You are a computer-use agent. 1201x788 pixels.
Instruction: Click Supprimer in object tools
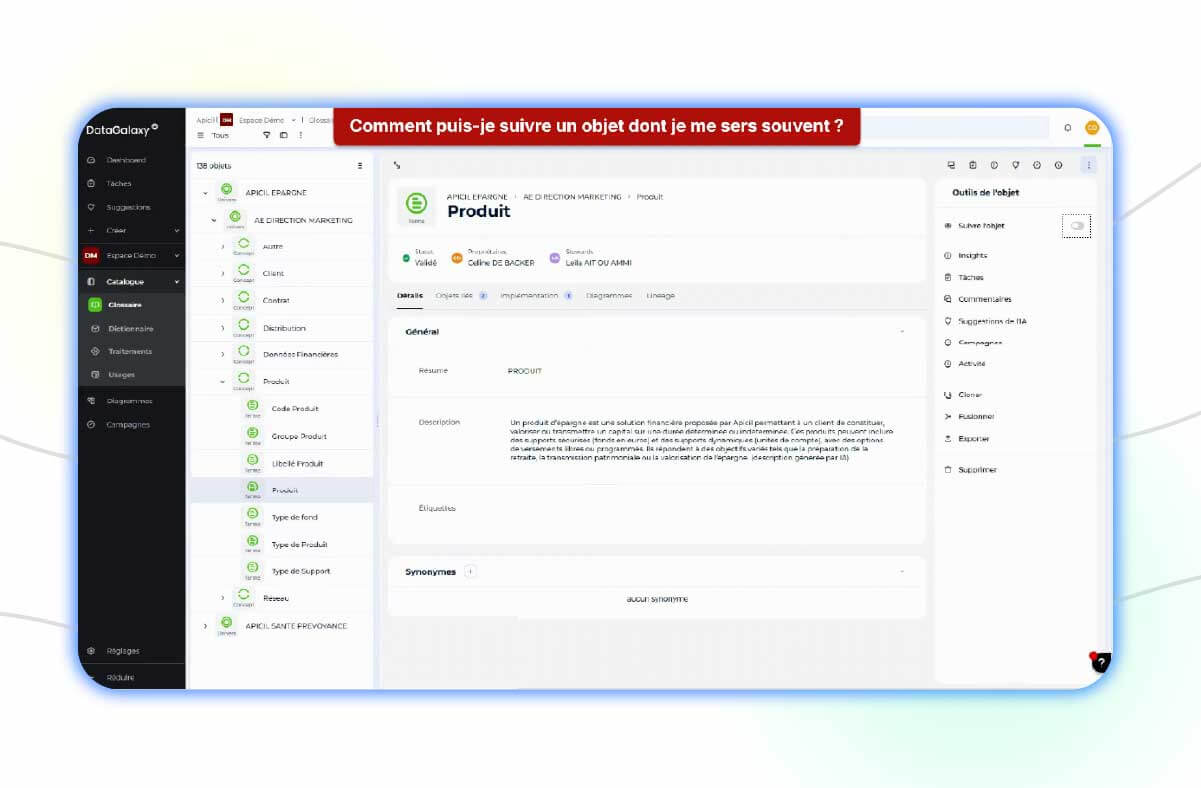[x=976, y=470]
